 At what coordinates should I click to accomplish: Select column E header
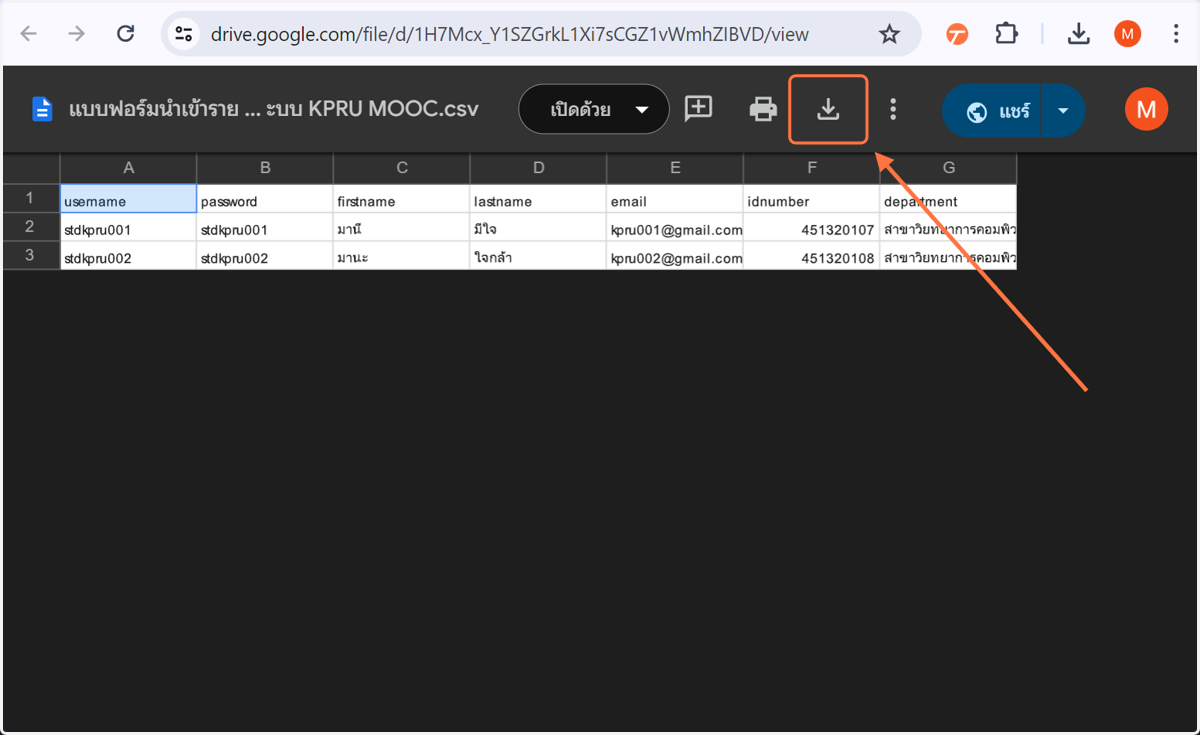pyautogui.click(x=675, y=168)
